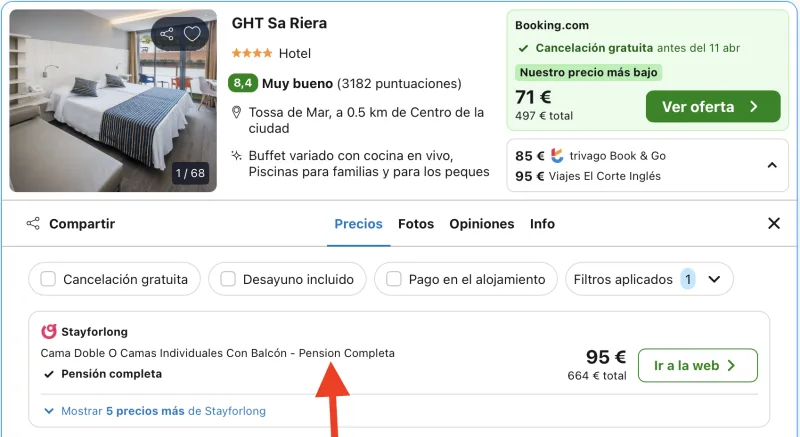Click the Compartir label

point(82,224)
